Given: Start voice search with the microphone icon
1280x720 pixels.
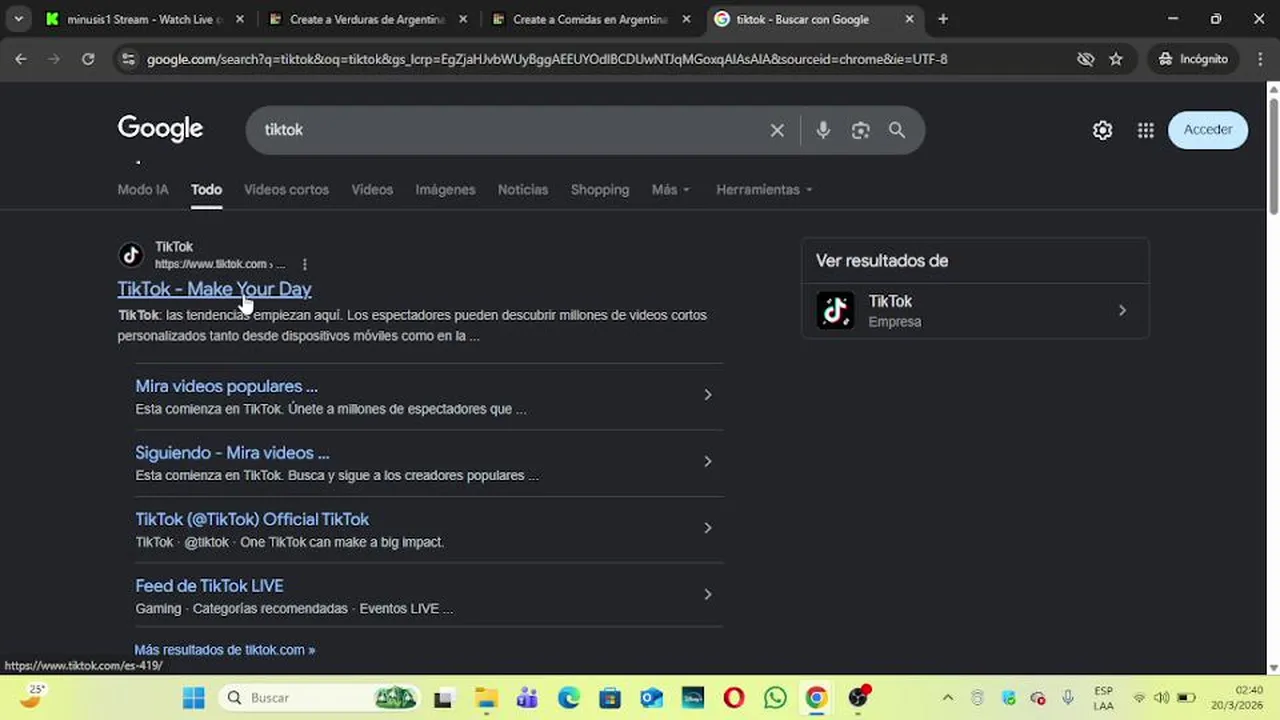Looking at the screenshot, I should pyautogui.click(x=823, y=130).
